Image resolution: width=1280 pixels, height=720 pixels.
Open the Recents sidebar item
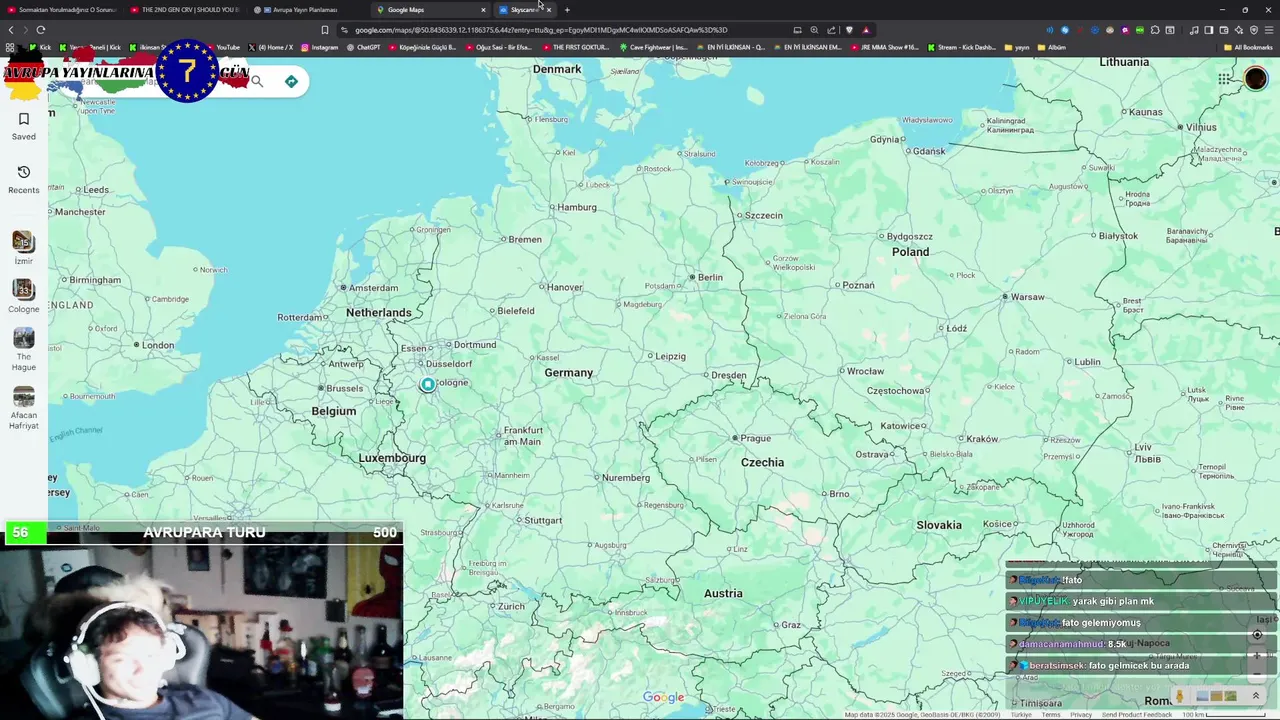(x=24, y=179)
